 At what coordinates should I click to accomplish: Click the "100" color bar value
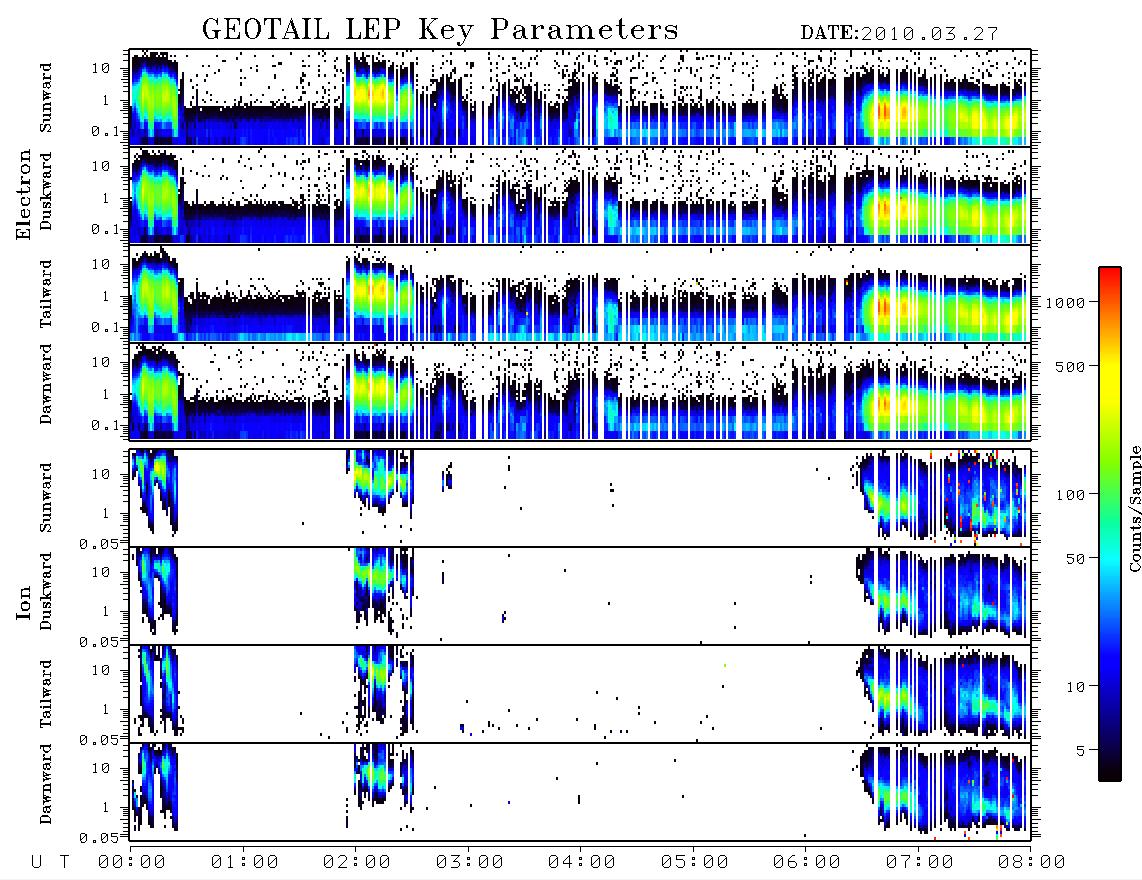pos(1071,495)
